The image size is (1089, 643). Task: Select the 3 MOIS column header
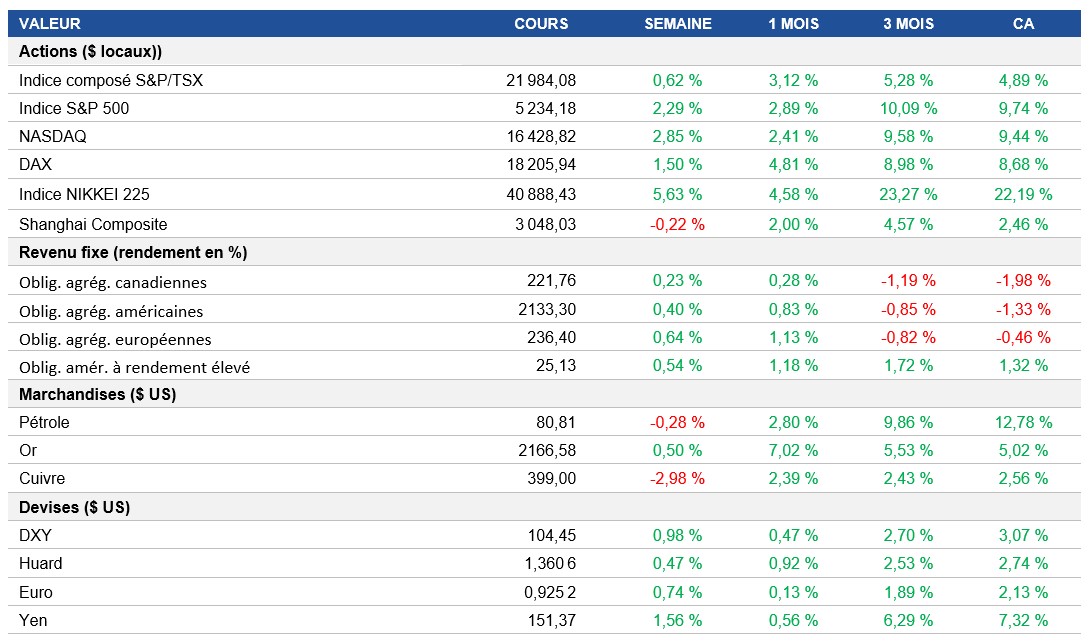point(908,23)
